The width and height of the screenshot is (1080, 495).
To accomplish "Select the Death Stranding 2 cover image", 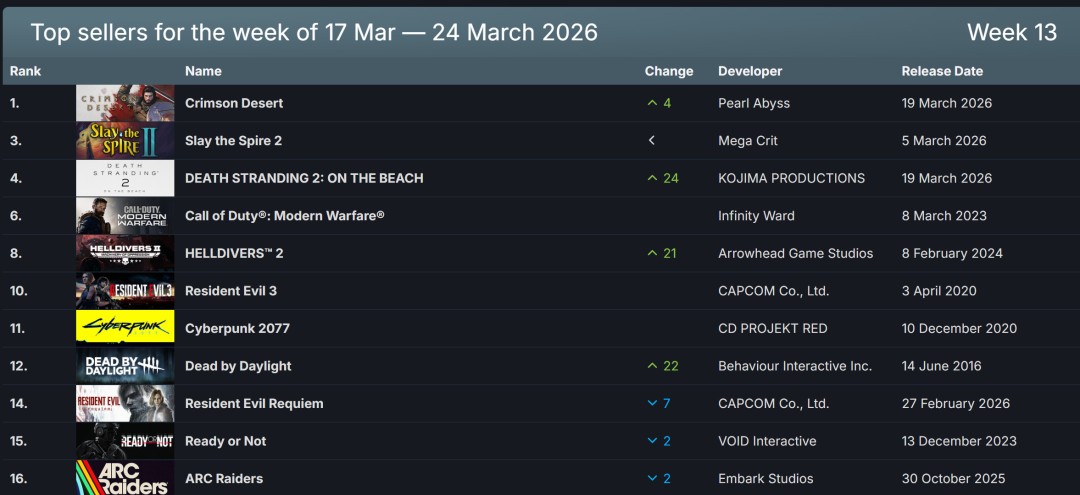I will point(125,178).
